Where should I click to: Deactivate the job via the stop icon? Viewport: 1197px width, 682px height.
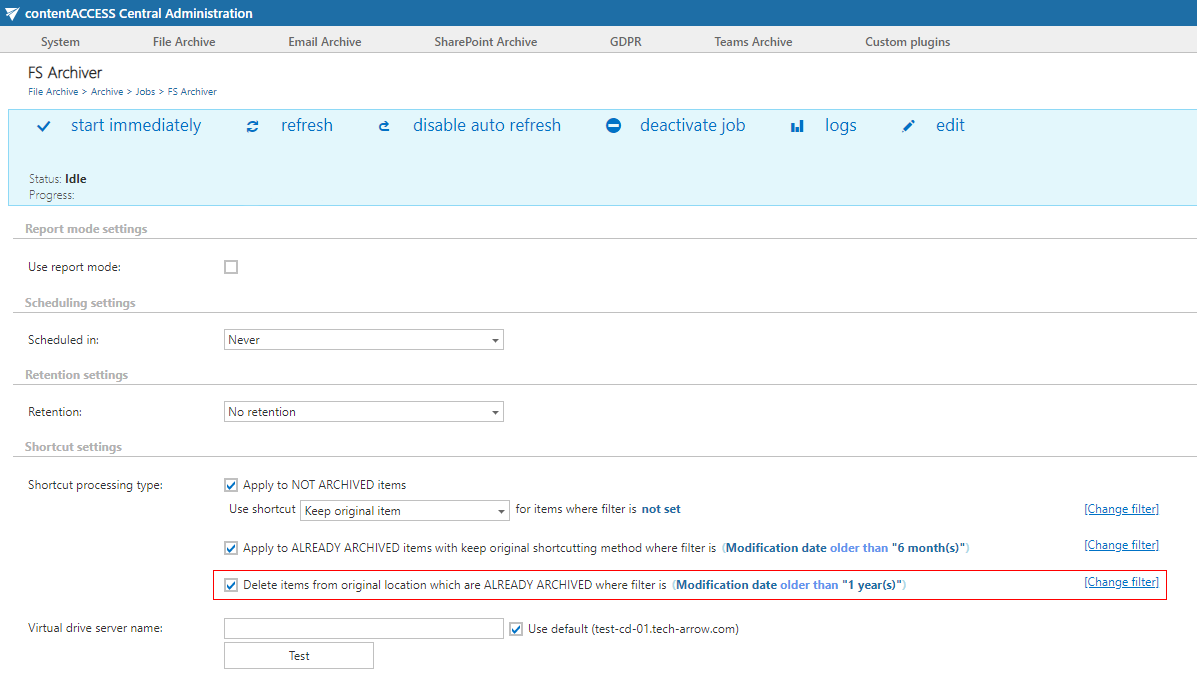tap(613, 126)
